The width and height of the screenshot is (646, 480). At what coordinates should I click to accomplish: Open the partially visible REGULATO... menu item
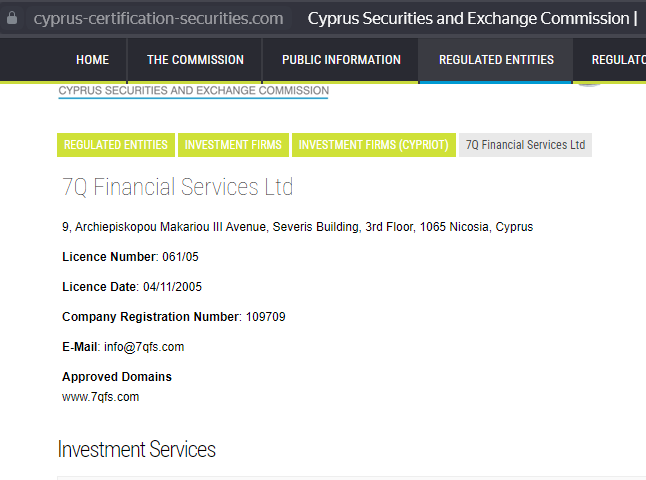click(x=618, y=60)
